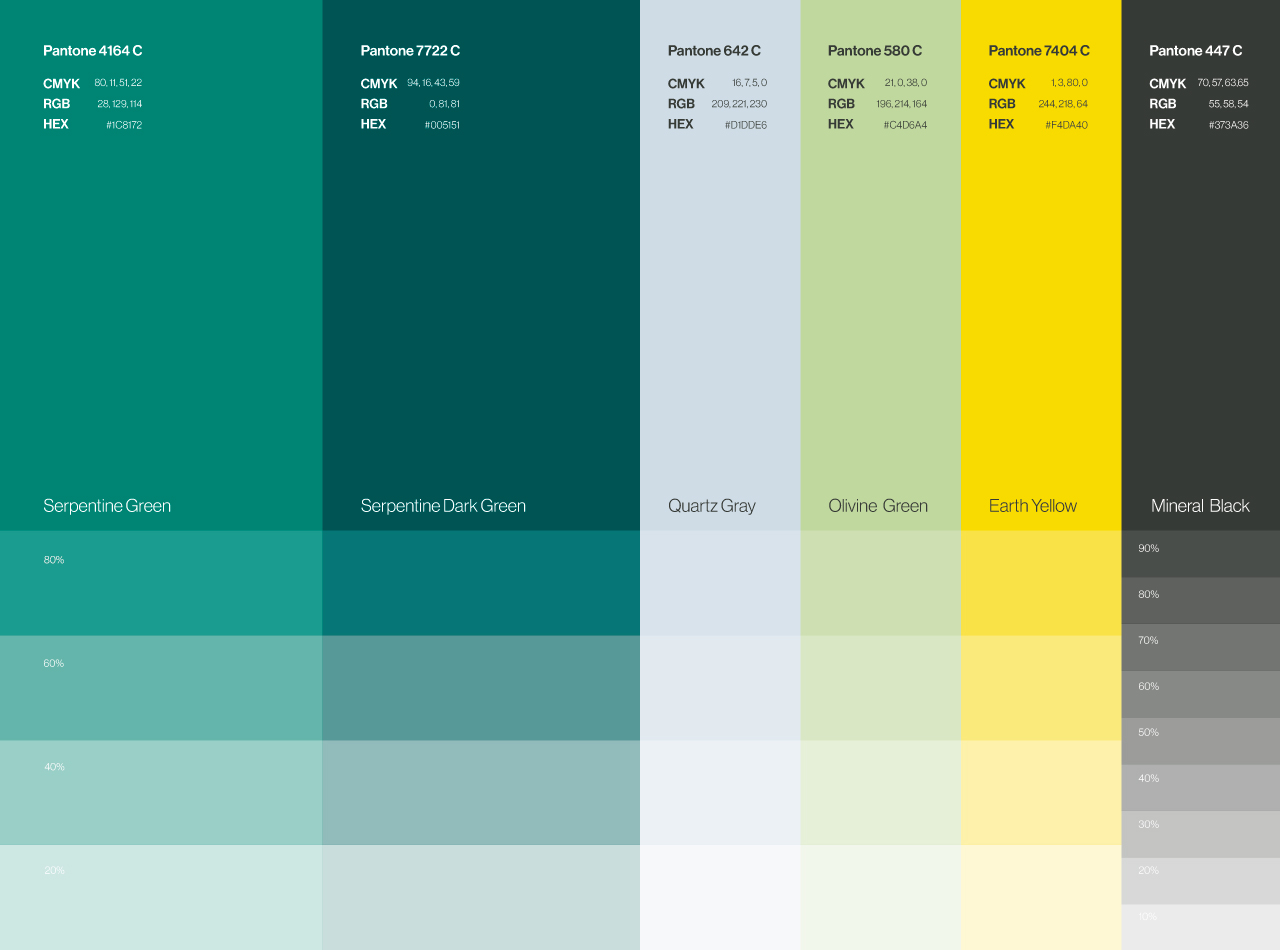Viewport: 1280px width, 950px height.
Task: Click the Pantone 4164 C heading
Action: click(93, 51)
